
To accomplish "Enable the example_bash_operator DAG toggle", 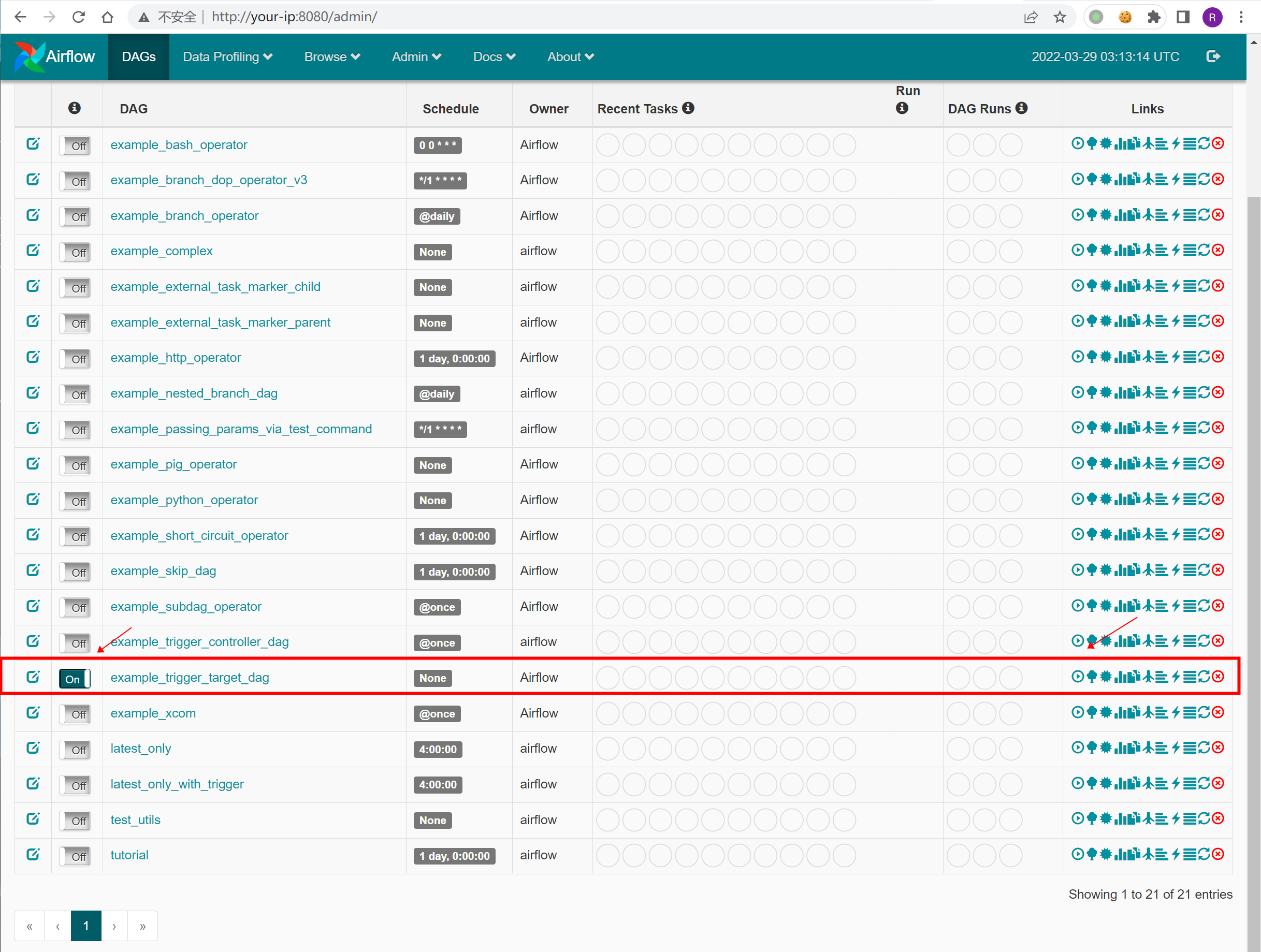I will [x=75, y=146].
